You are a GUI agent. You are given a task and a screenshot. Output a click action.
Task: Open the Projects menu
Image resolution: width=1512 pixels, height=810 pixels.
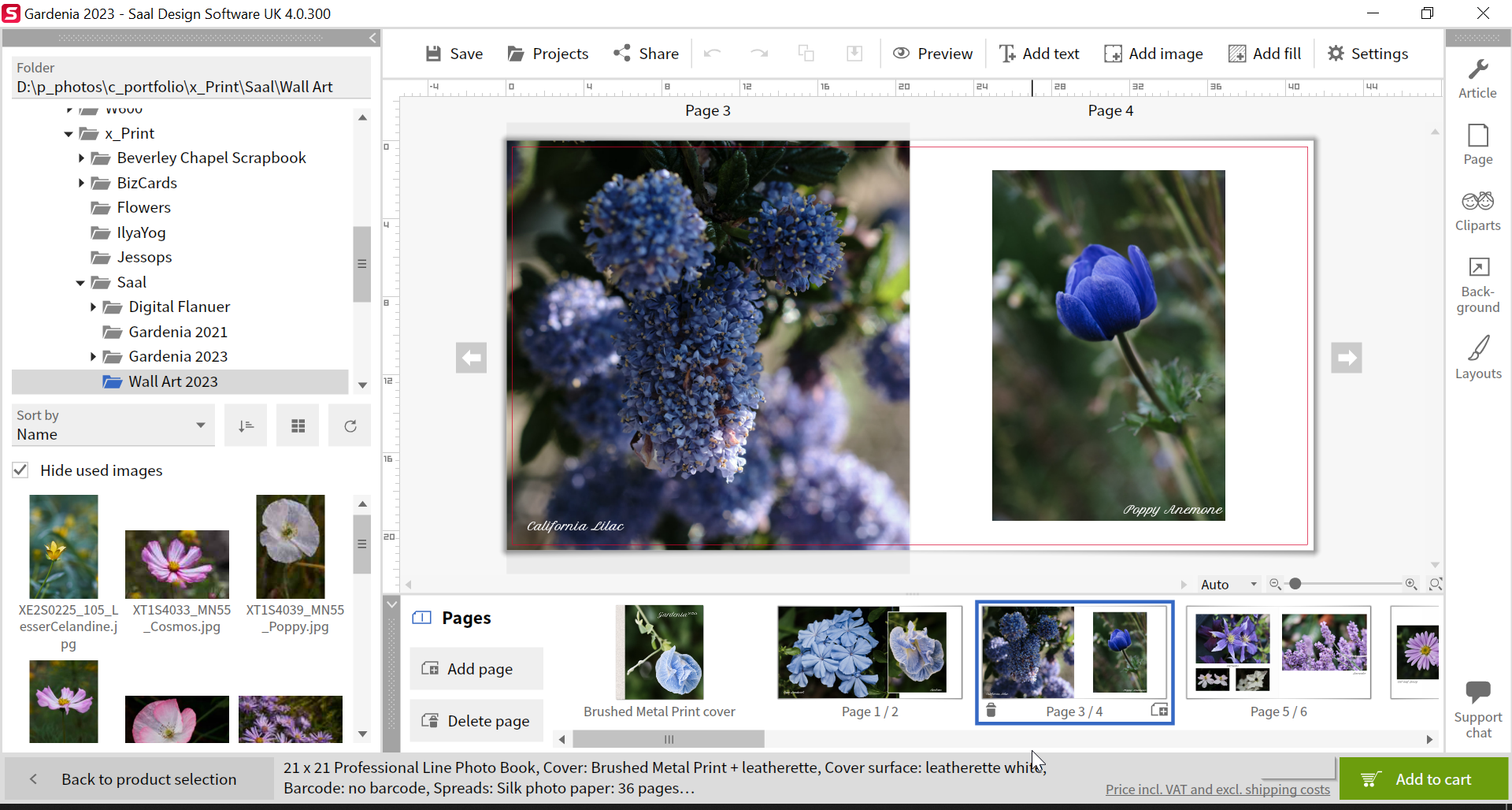pyautogui.click(x=547, y=53)
